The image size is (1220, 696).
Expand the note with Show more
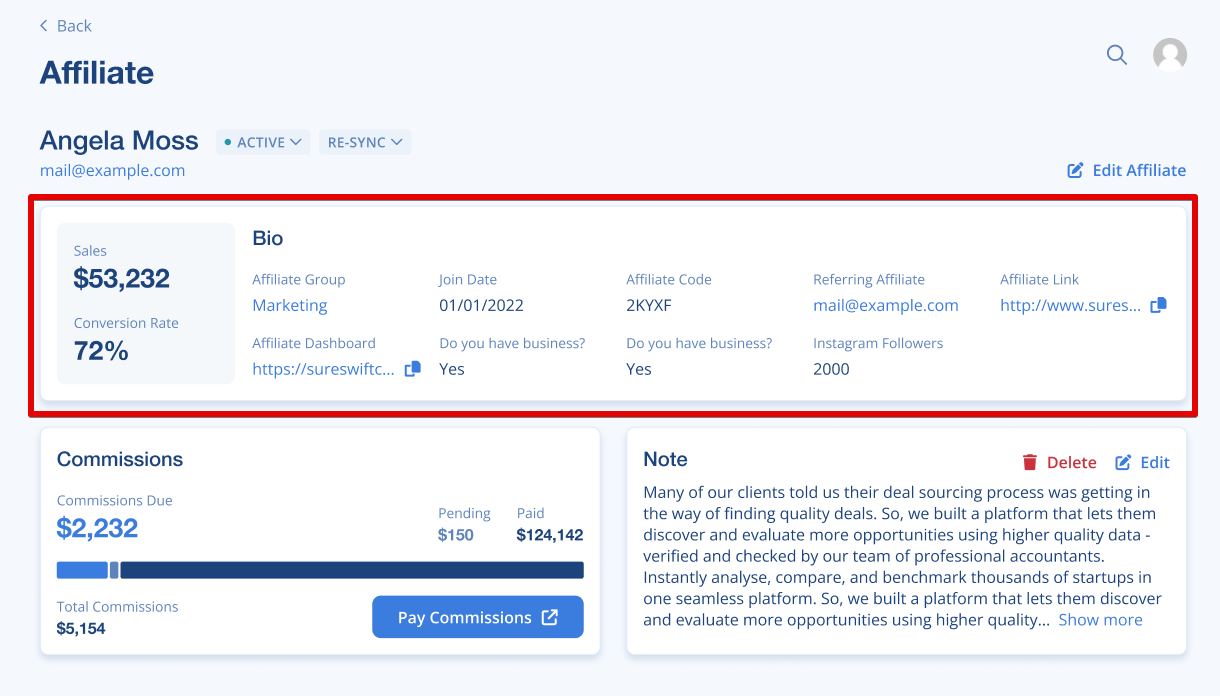pos(1100,620)
